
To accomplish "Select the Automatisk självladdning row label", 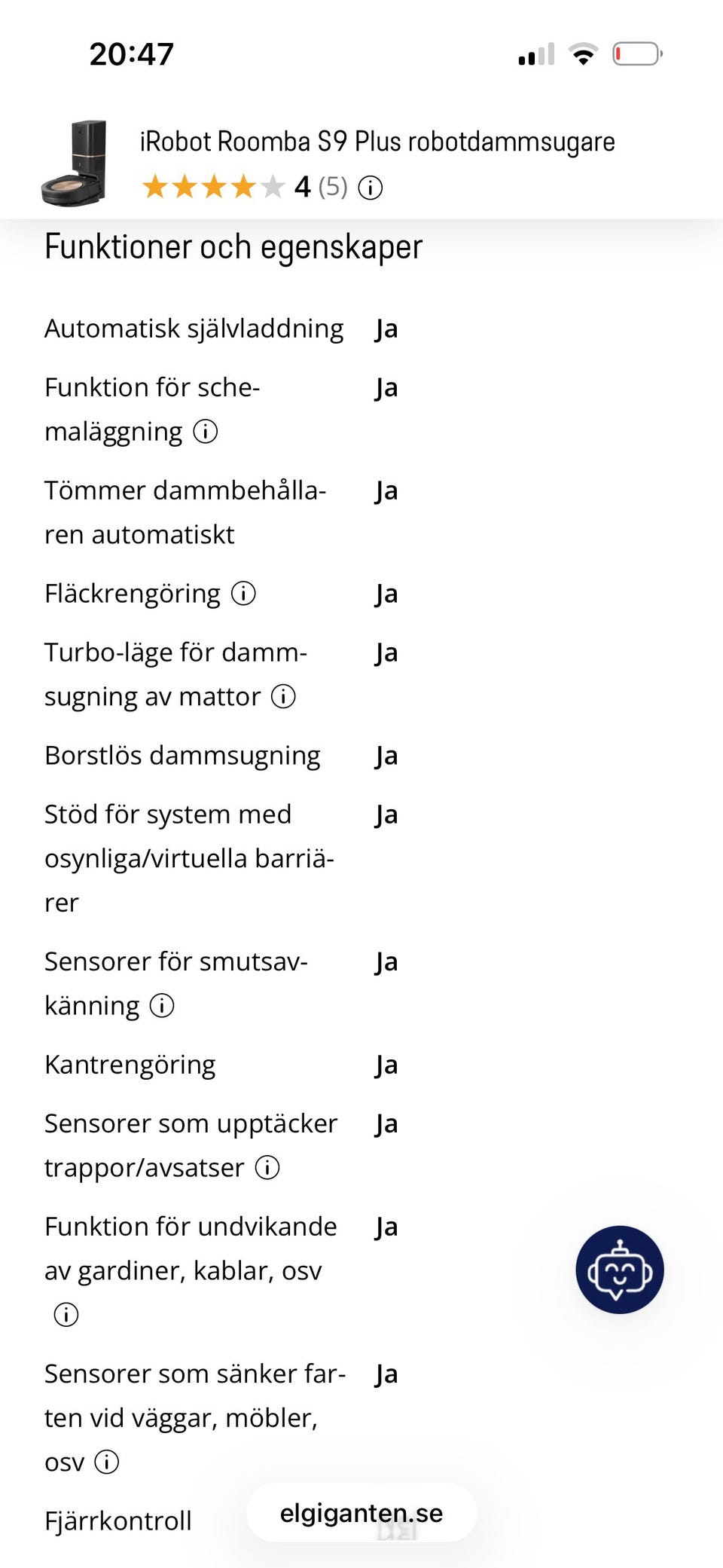I will [194, 329].
